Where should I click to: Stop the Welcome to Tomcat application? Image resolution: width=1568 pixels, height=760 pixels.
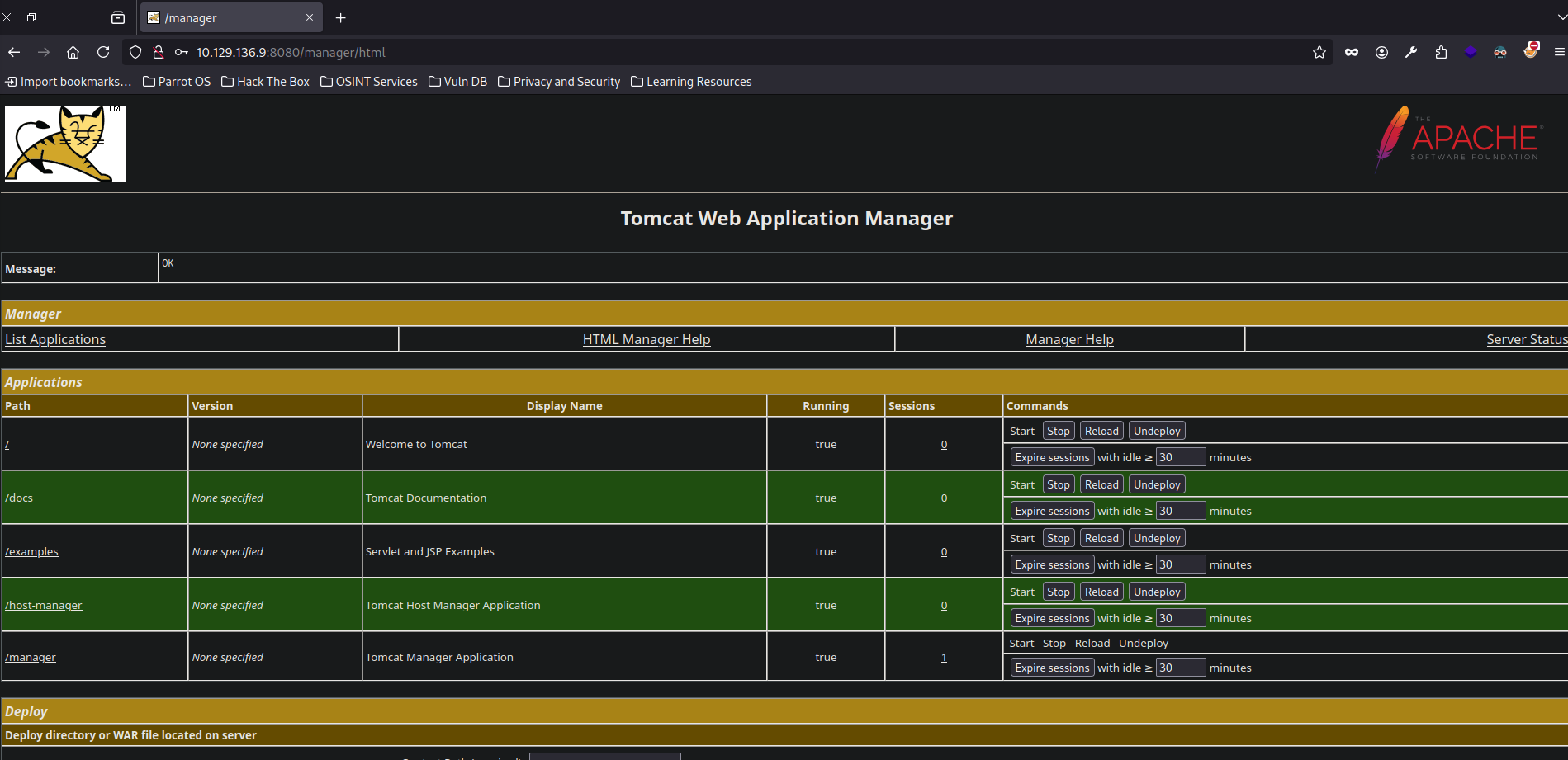pyautogui.click(x=1059, y=431)
